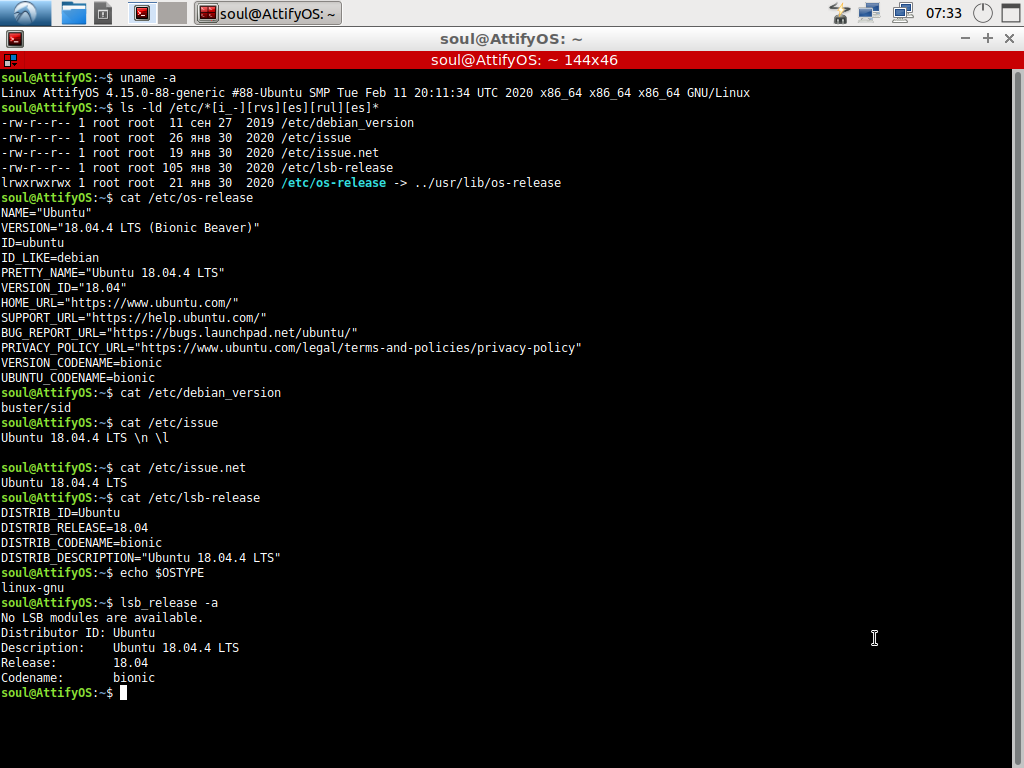Open the power manager plug tray icon

click(839, 13)
